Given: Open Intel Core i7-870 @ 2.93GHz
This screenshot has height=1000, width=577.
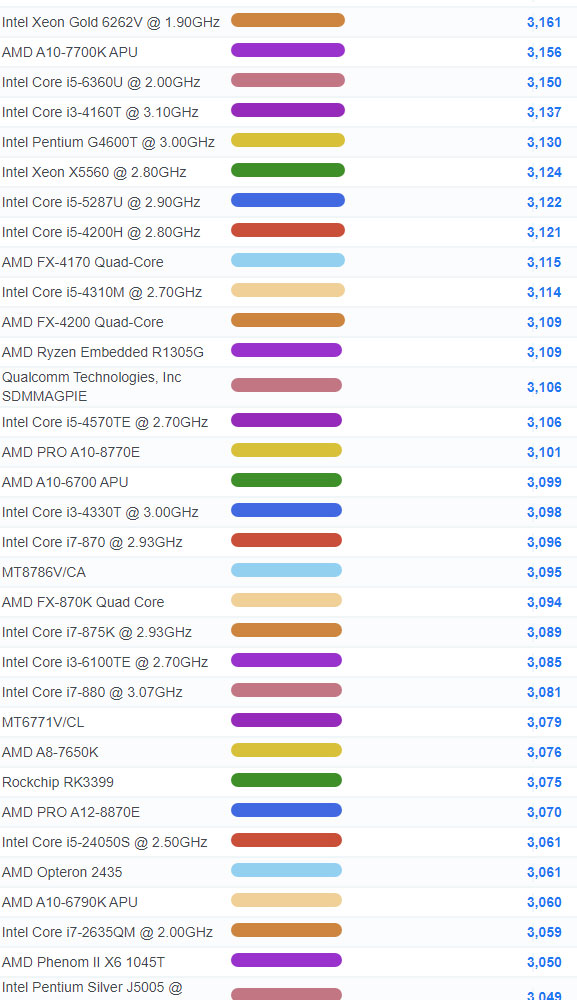Looking at the screenshot, I should coord(92,542).
